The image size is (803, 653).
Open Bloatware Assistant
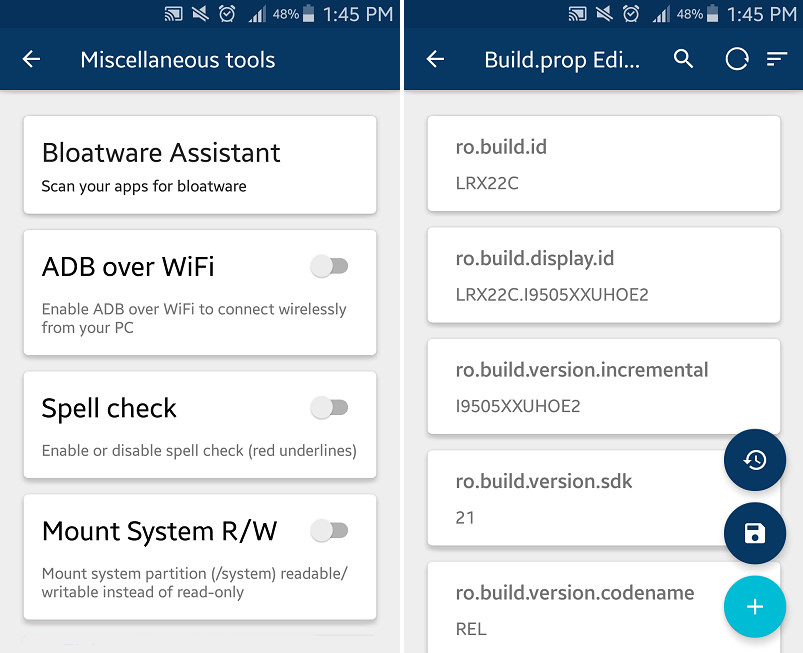pos(200,165)
